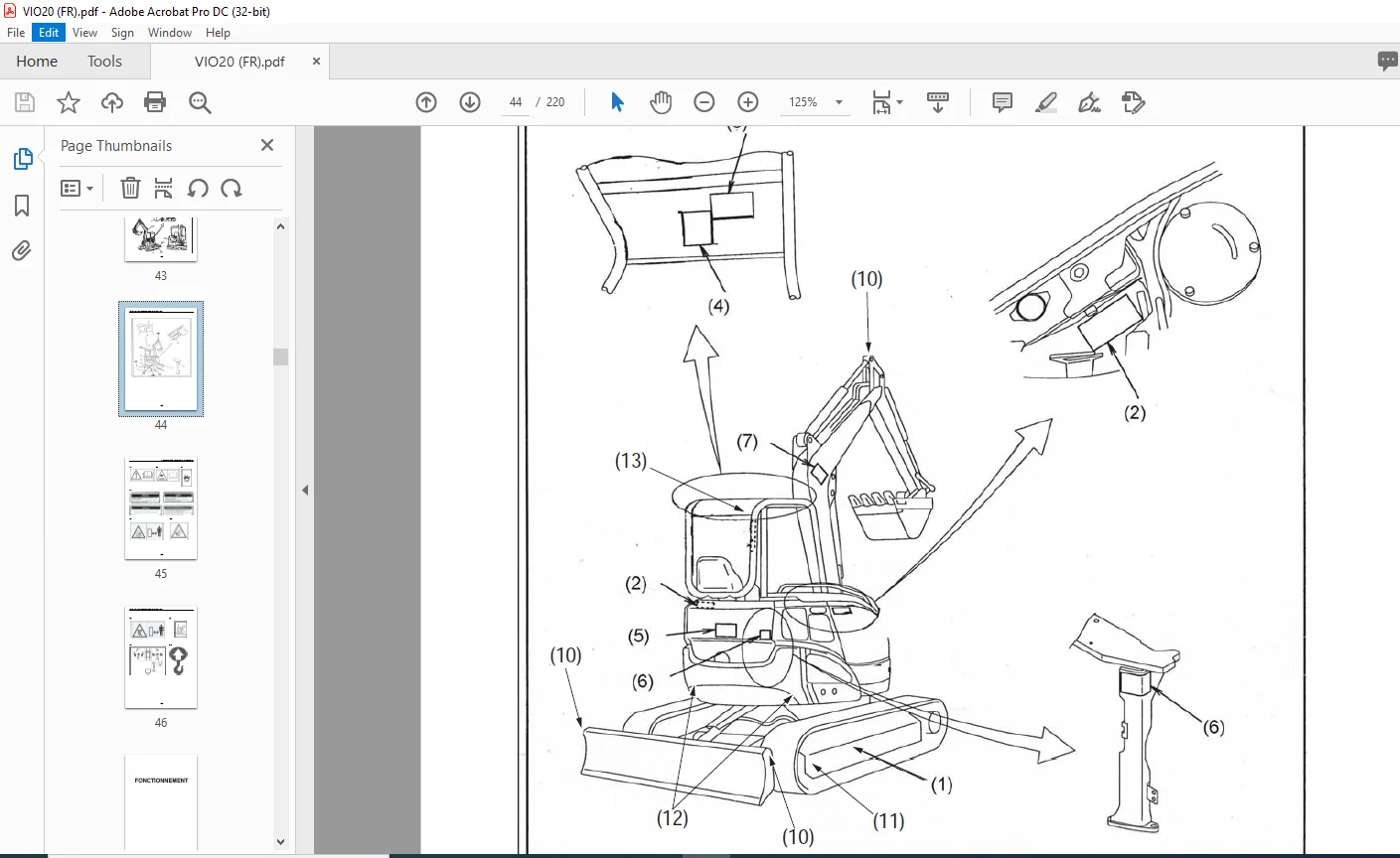This screenshot has height=858, width=1400.
Task: Zoom out with minus button
Action: [x=704, y=102]
